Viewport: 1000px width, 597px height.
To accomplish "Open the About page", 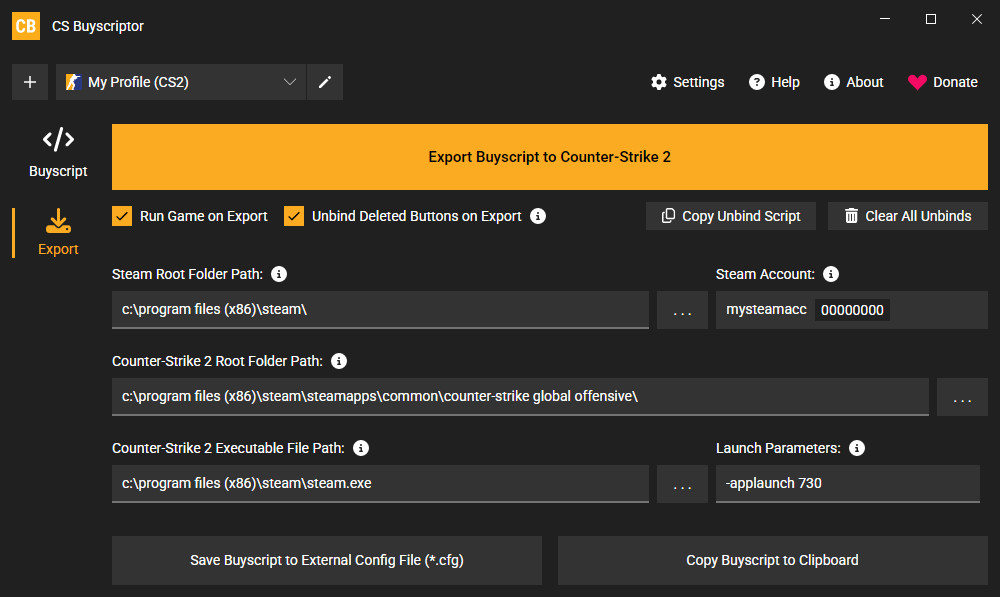I will point(853,82).
